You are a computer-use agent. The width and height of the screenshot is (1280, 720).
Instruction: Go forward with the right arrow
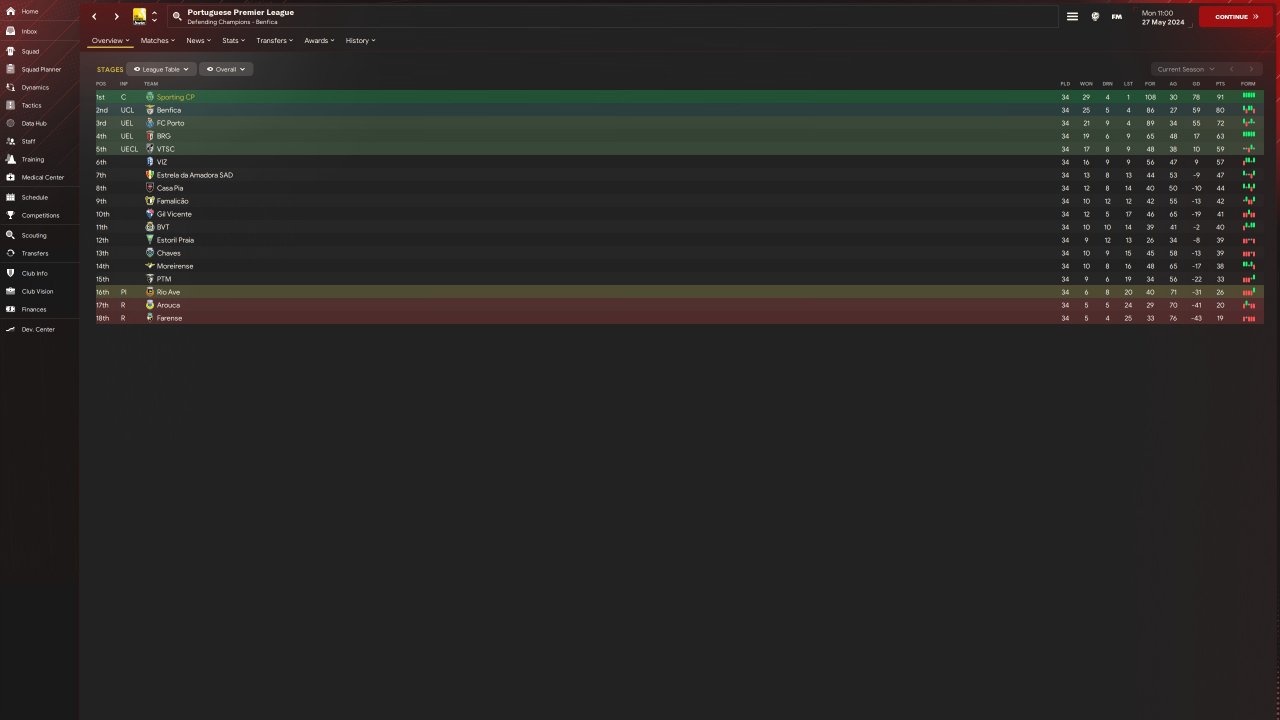click(116, 16)
